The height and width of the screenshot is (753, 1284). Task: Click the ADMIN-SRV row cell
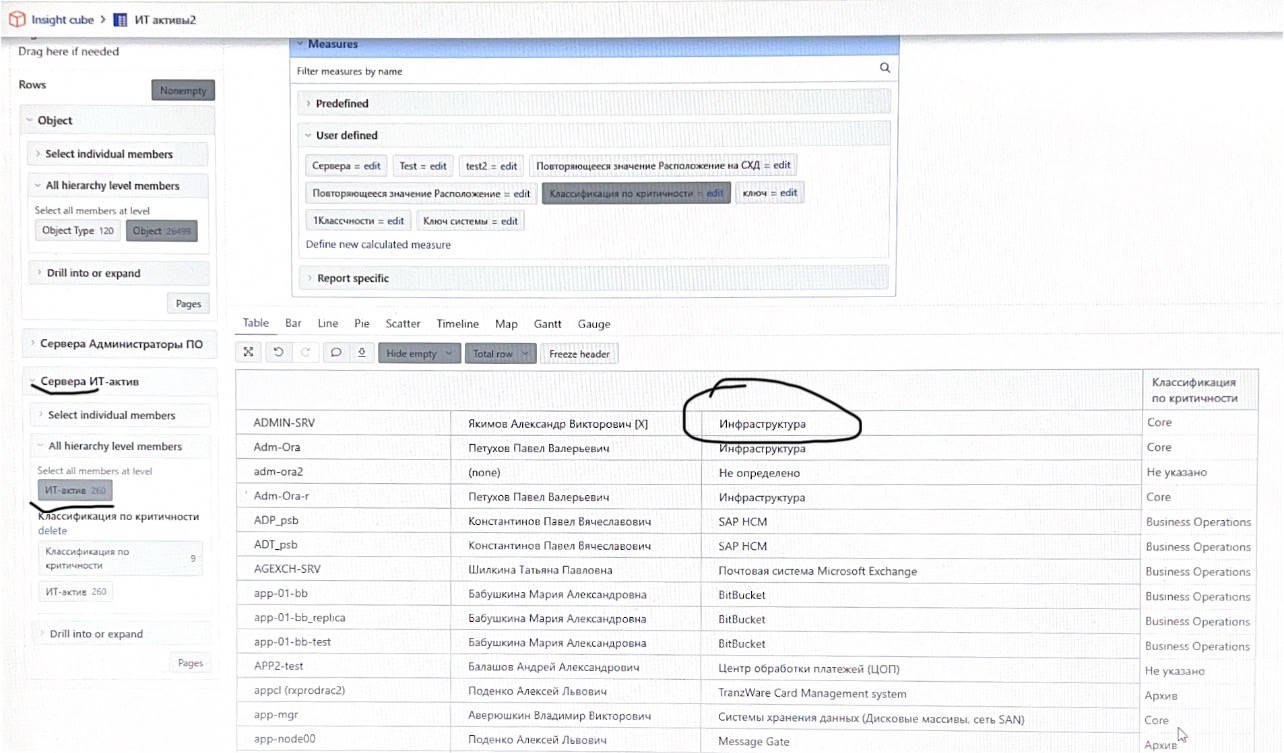[x=343, y=423]
